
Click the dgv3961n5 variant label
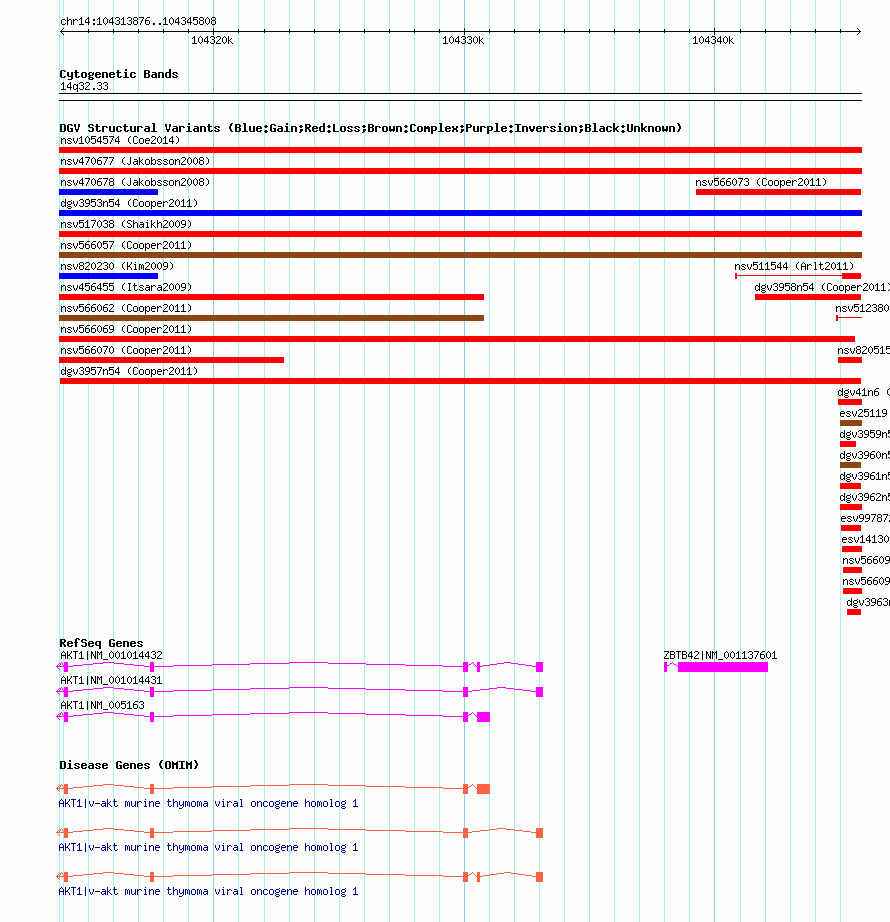click(864, 476)
